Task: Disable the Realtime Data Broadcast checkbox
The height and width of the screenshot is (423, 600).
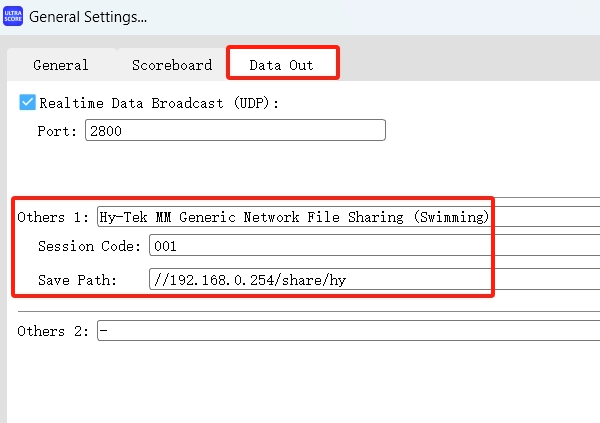Action: pos(28,102)
